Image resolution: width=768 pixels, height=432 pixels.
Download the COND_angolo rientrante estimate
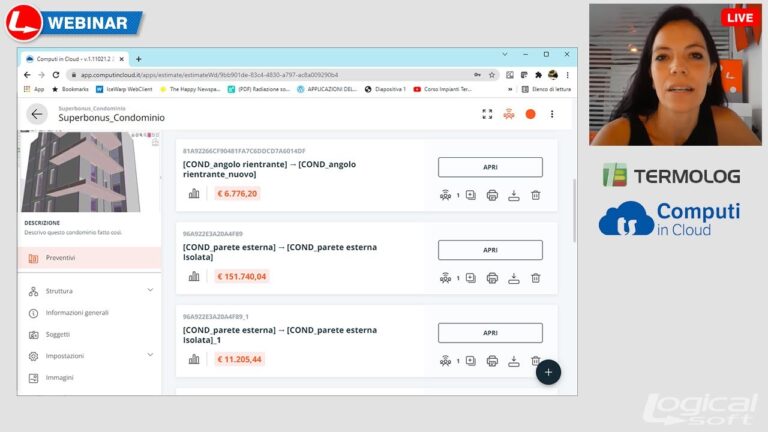[x=514, y=195]
